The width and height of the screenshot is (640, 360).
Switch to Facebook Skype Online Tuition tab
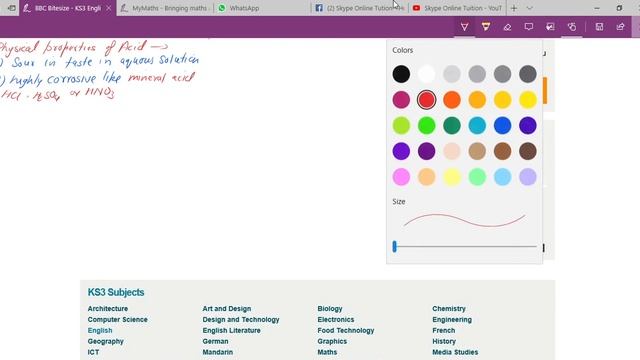[x=359, y=8]
